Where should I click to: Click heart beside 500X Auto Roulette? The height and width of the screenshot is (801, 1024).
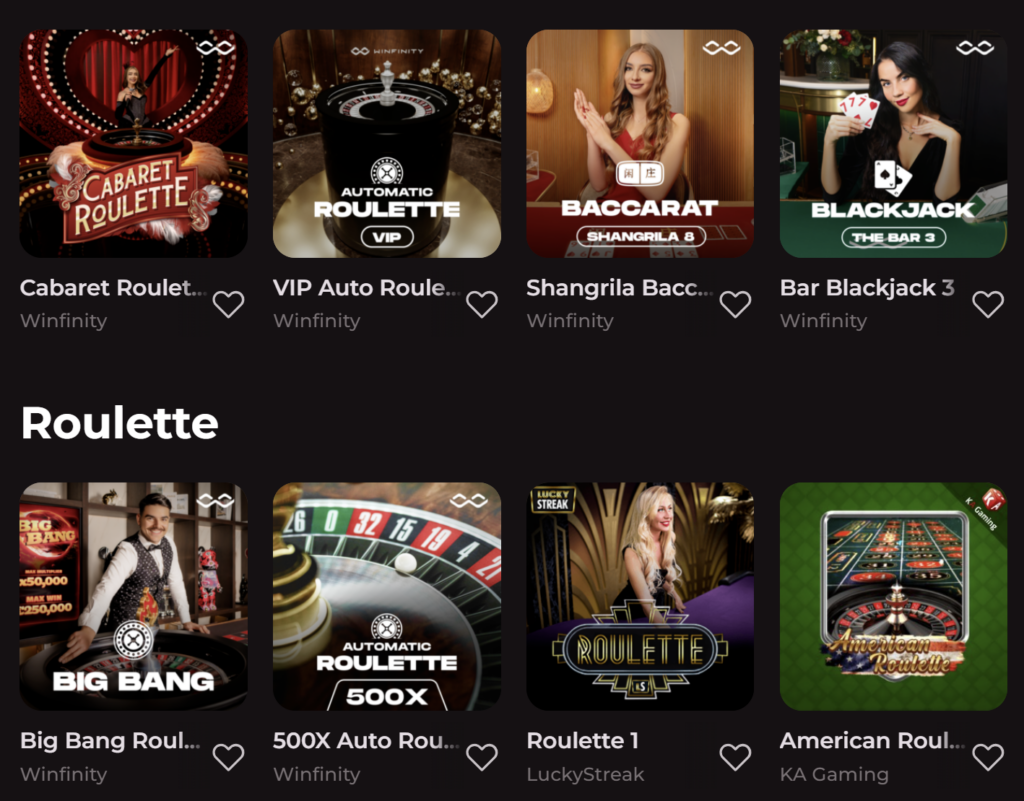pos(482,757)
